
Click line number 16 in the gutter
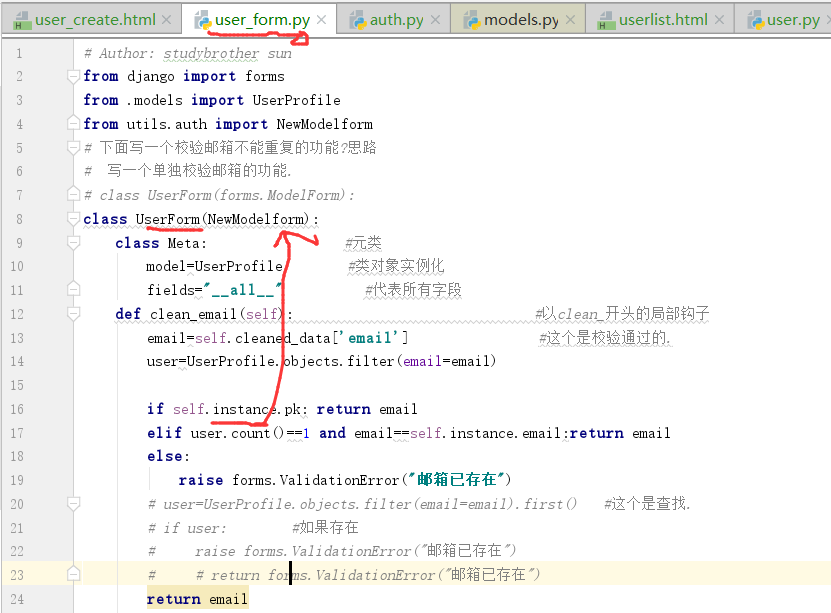click(17, 409)
